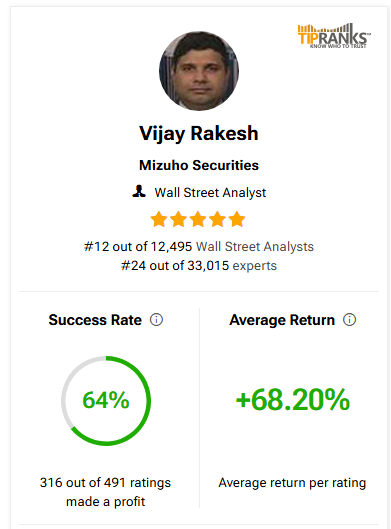Click the third rating star

tap(198, 219)
